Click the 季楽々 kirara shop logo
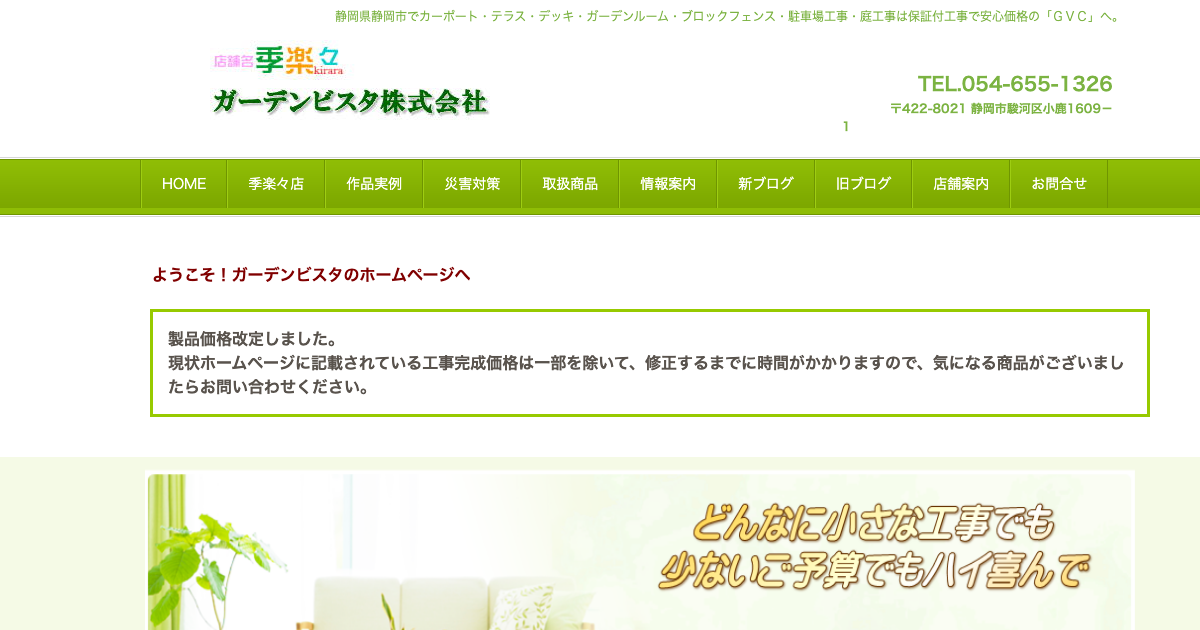Screen dimensions: 1200x630 [278, 61]
